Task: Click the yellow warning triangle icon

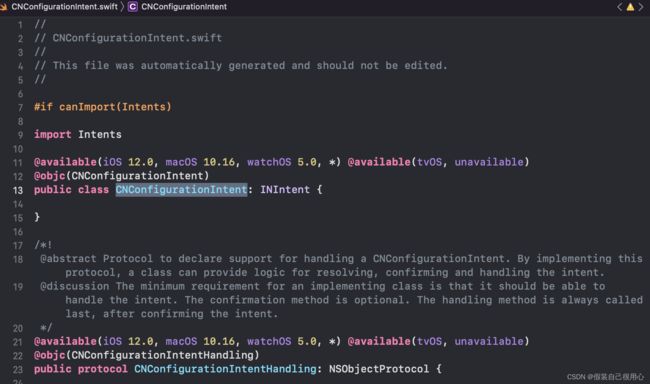Action: tap(630, 7)
